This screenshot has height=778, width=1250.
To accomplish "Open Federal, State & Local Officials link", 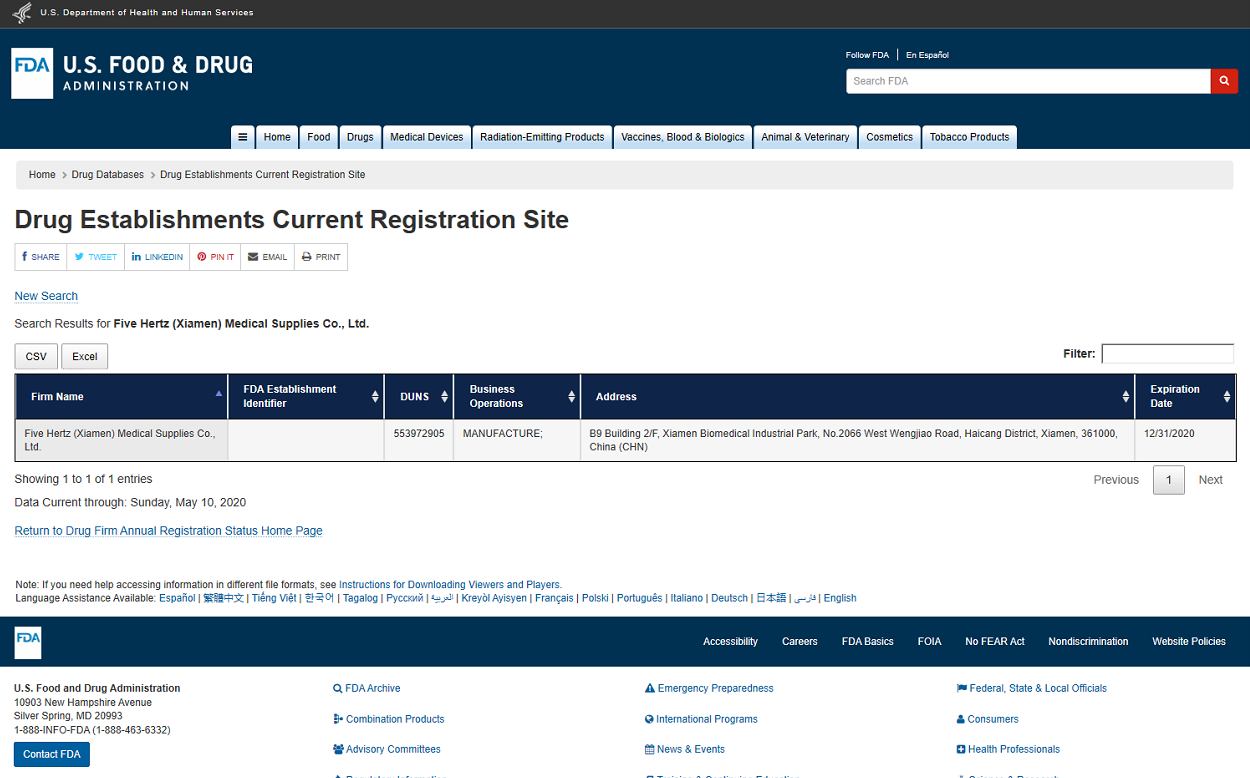I will pos(1032,688).
